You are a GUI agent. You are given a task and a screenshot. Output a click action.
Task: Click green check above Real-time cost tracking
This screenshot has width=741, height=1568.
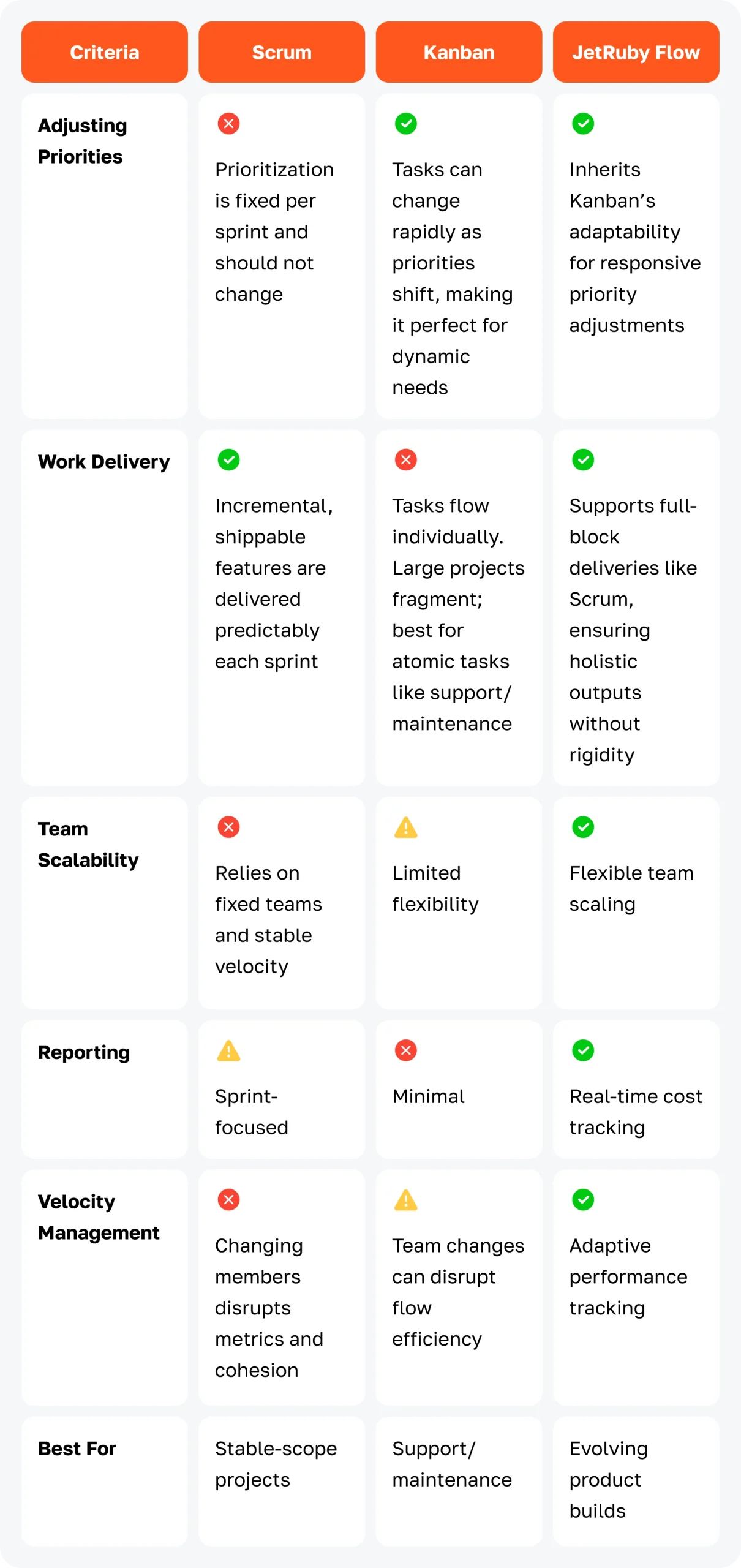pyautogui.click(x=582, y=1051)
